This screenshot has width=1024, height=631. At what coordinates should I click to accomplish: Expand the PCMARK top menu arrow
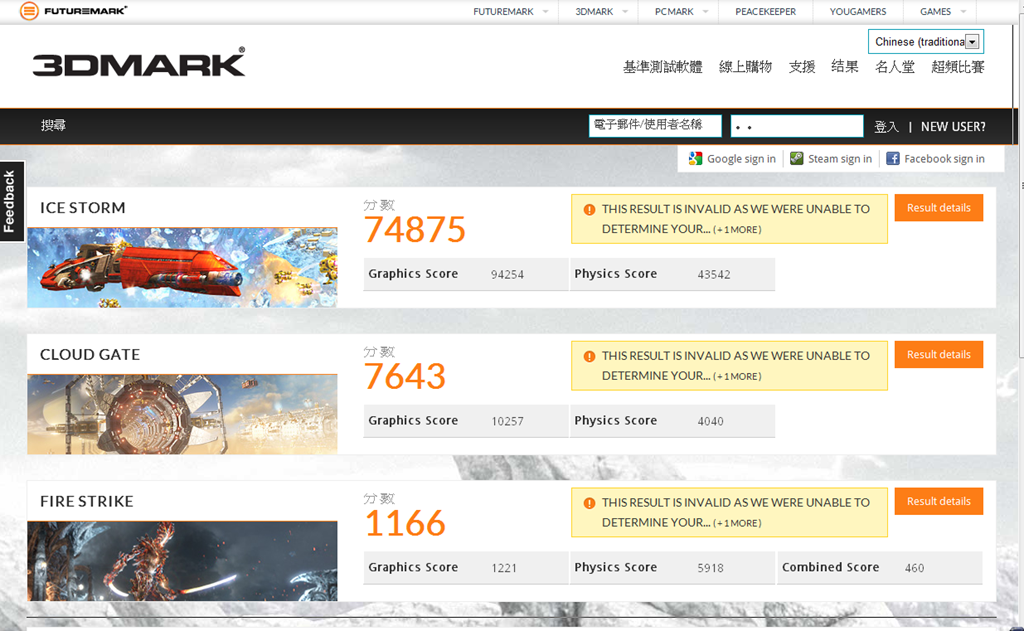705,12
